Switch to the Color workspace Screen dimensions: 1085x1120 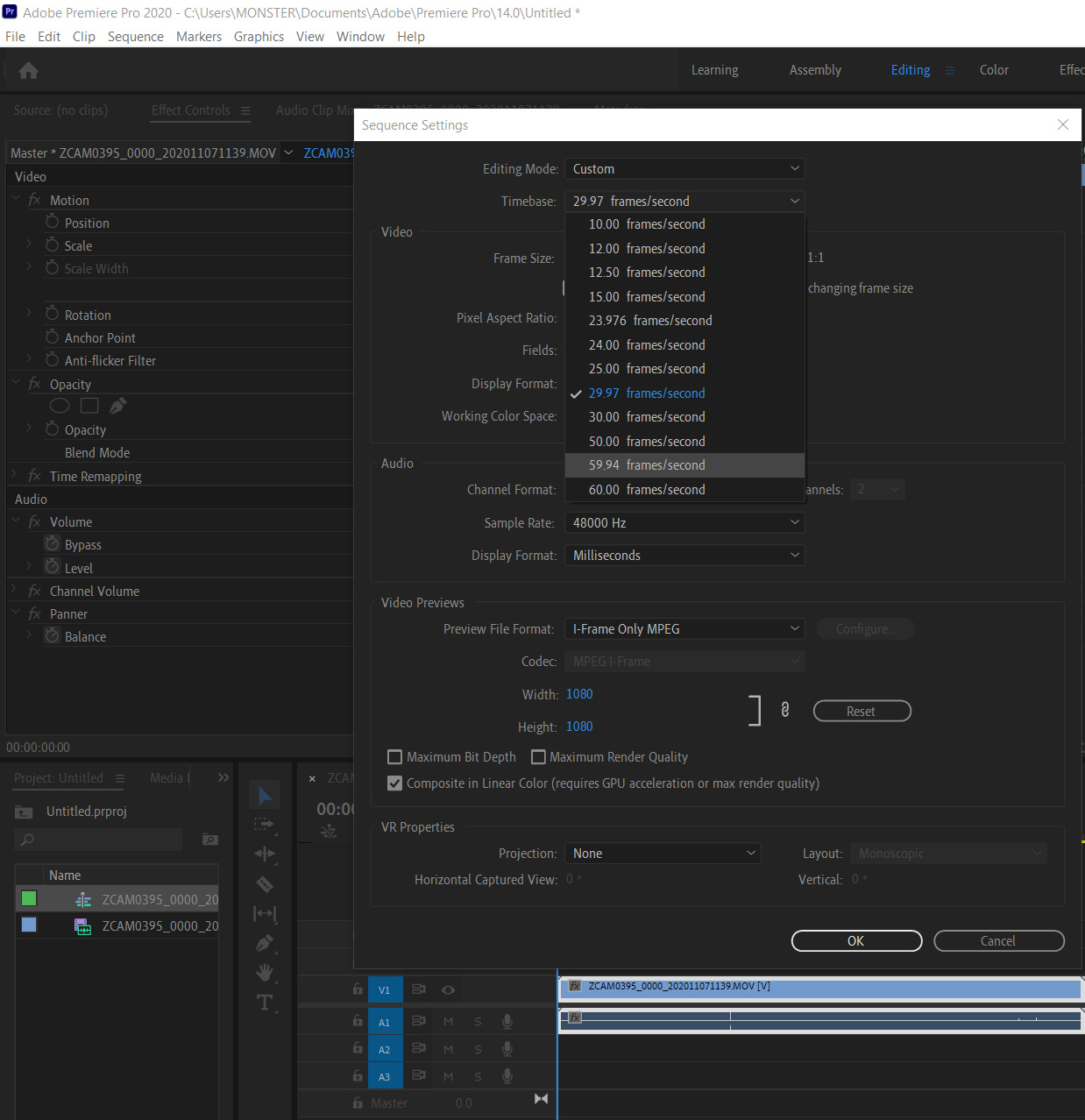pyautogui.click(x=994, y=70)
